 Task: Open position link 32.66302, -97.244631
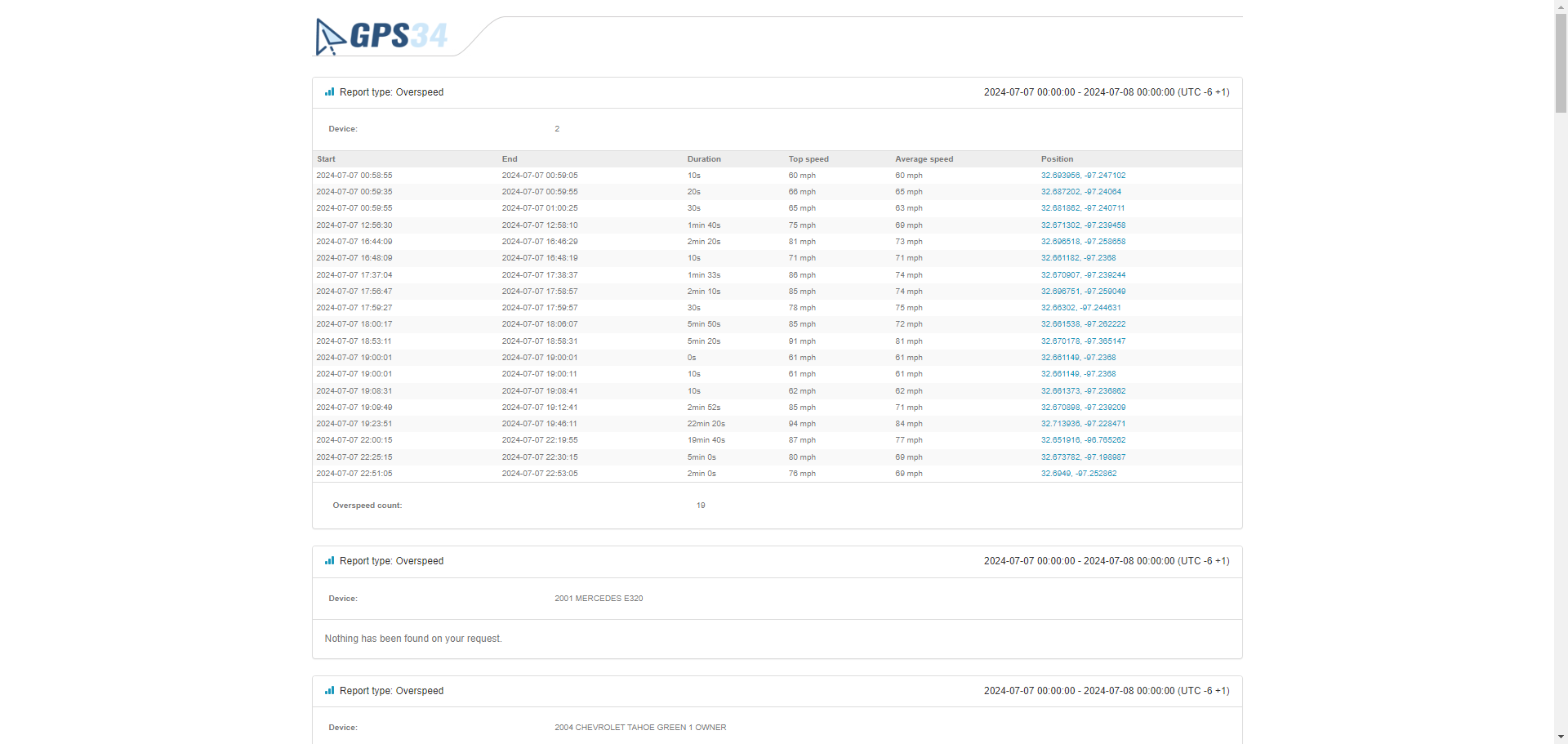(1080, 308)
